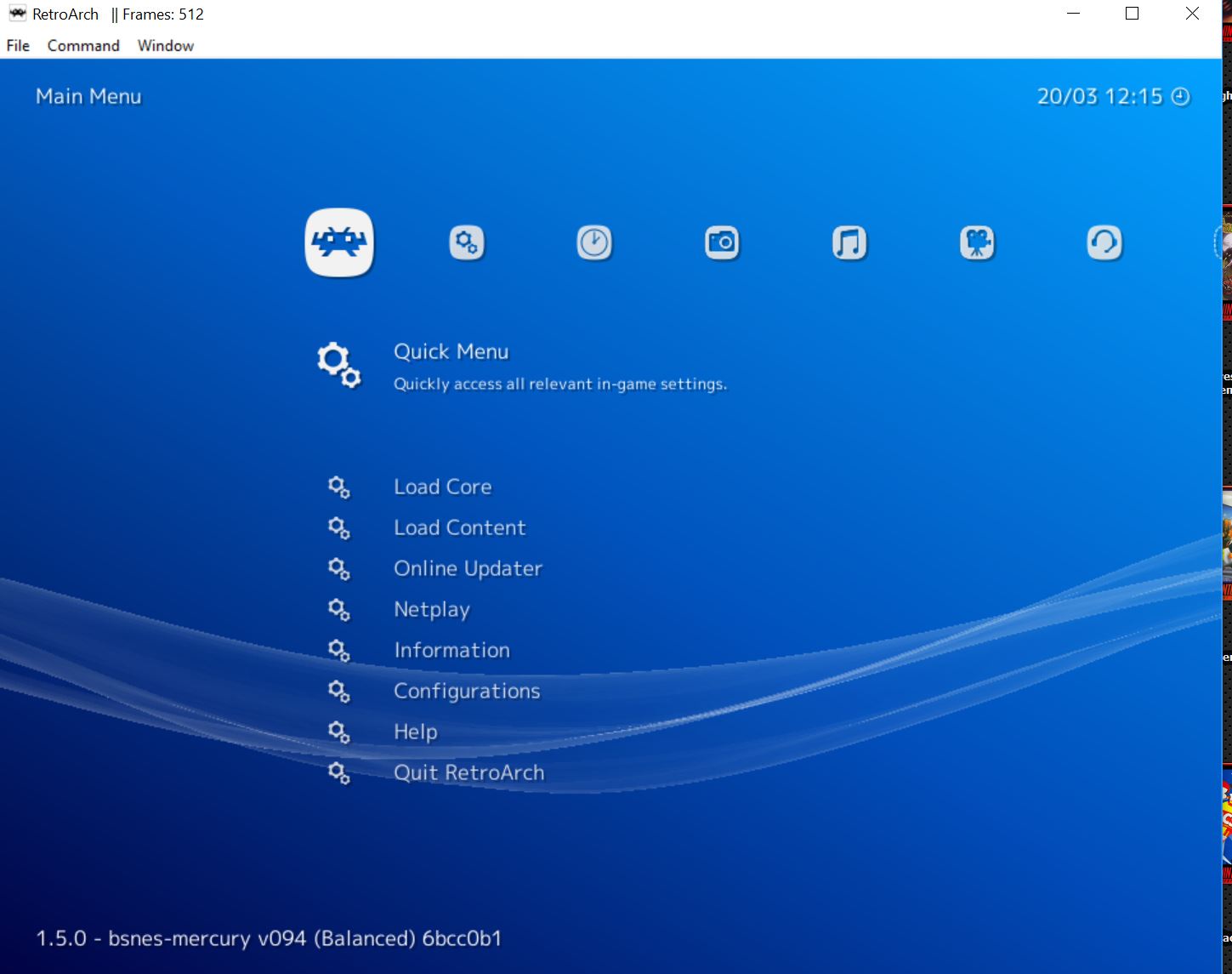
Task: Click the clock icon next to the time
Action: pyautogui.click(x=1180, y=96)
